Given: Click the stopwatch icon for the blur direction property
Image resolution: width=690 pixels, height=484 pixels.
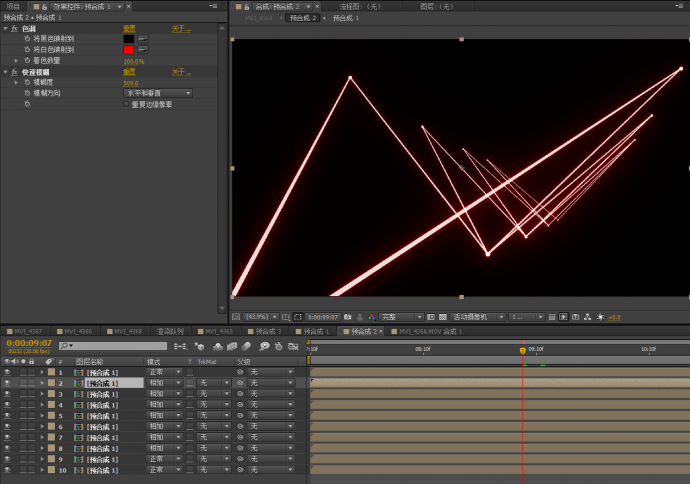Looking at the screenshot, I should pyautogui.click(x=27, y=93).
